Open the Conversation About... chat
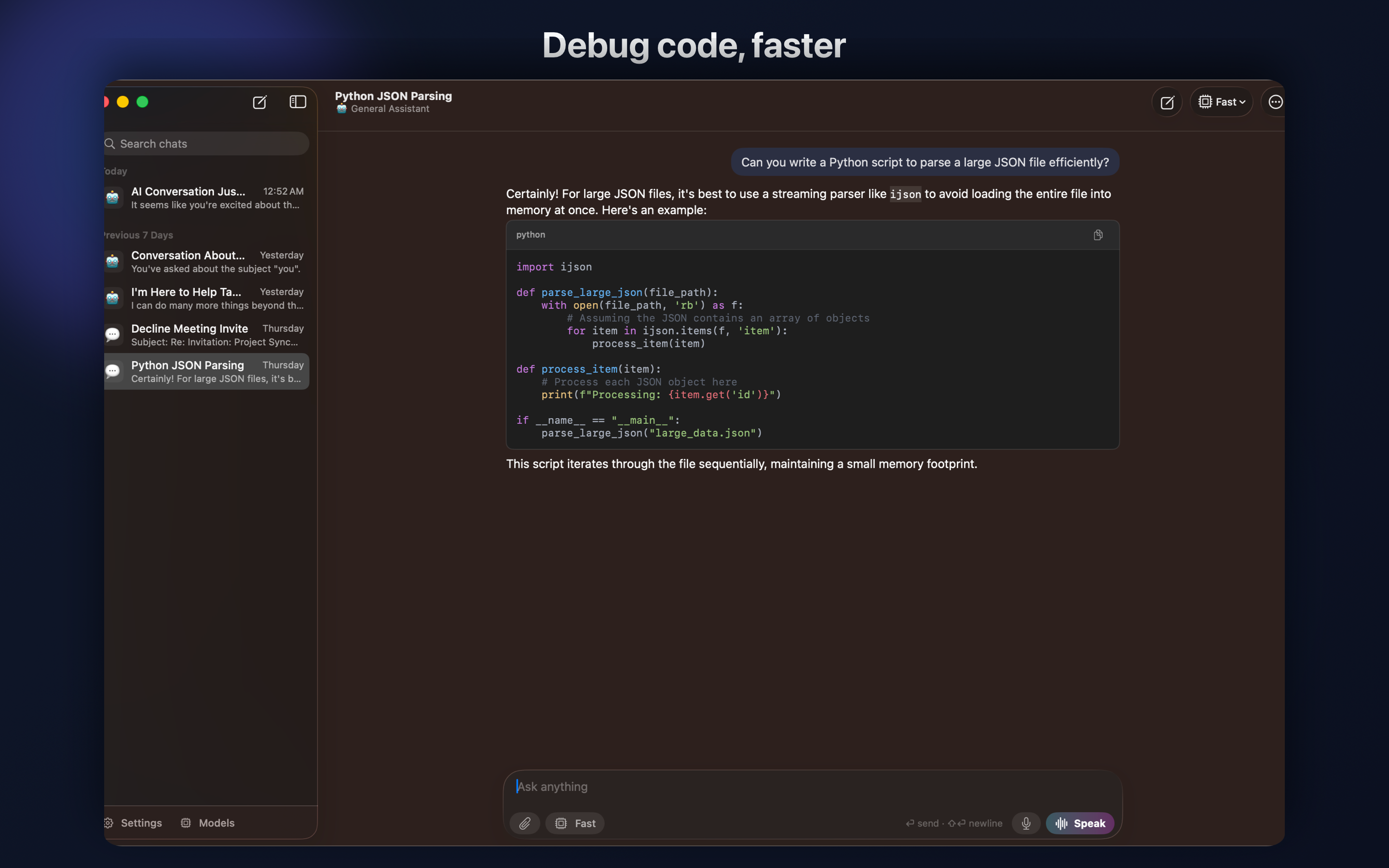This screenshot has width=1389, height=868. pyautogui.click(x=206, y=262)
